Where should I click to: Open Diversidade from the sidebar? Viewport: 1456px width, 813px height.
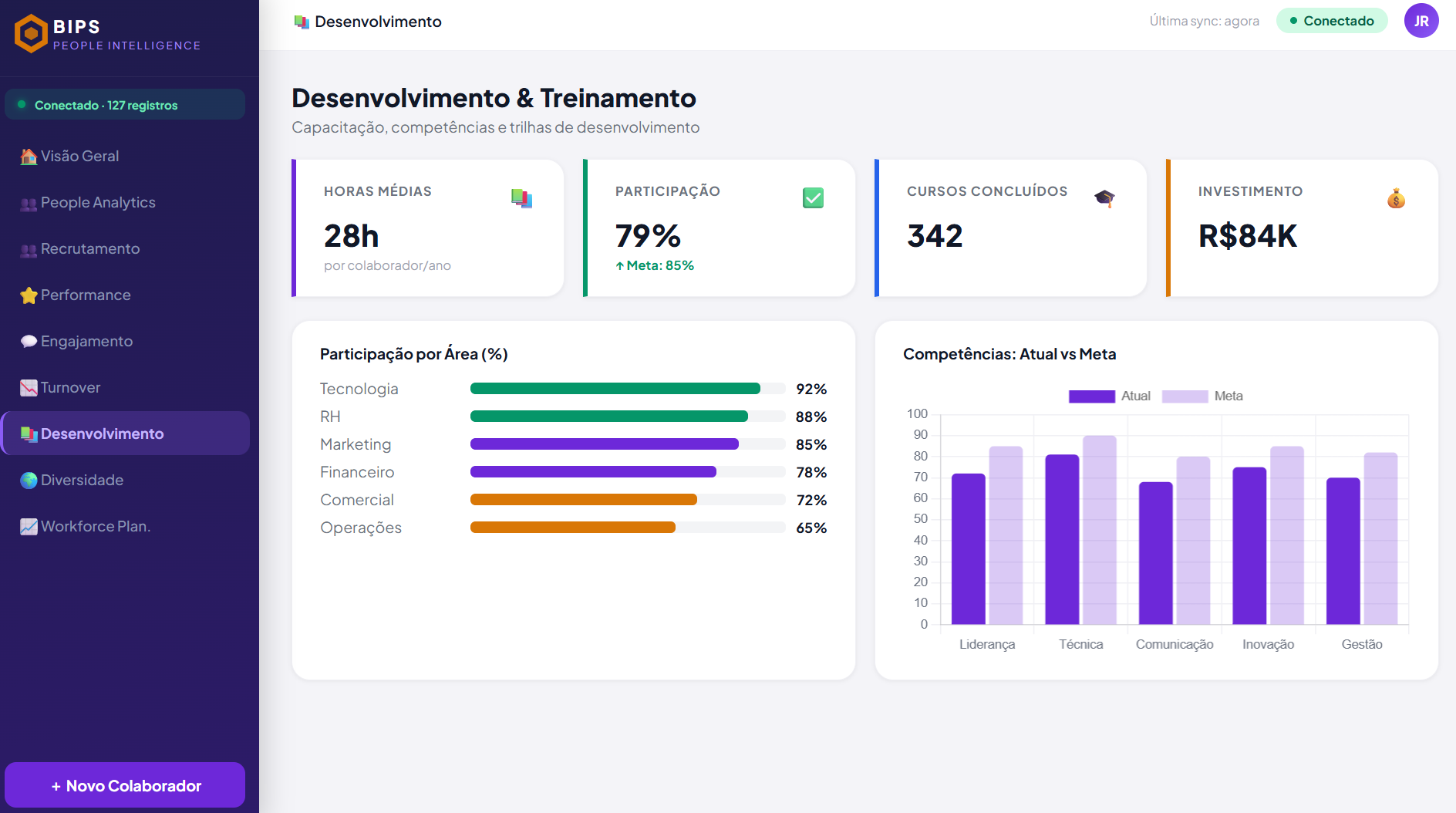[x=125, y=480]
